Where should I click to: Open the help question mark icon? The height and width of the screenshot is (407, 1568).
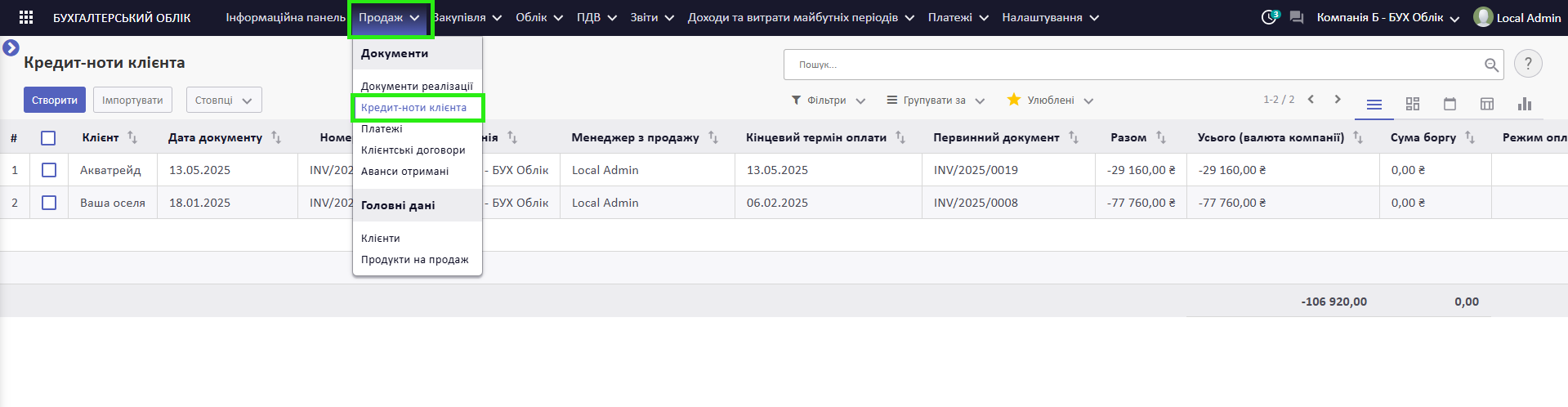[1528, 64]
